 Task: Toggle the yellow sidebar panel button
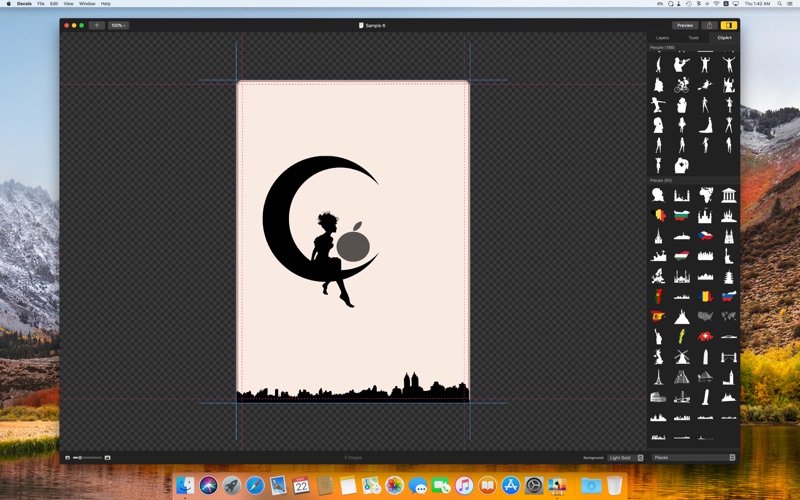click(729, 25)
